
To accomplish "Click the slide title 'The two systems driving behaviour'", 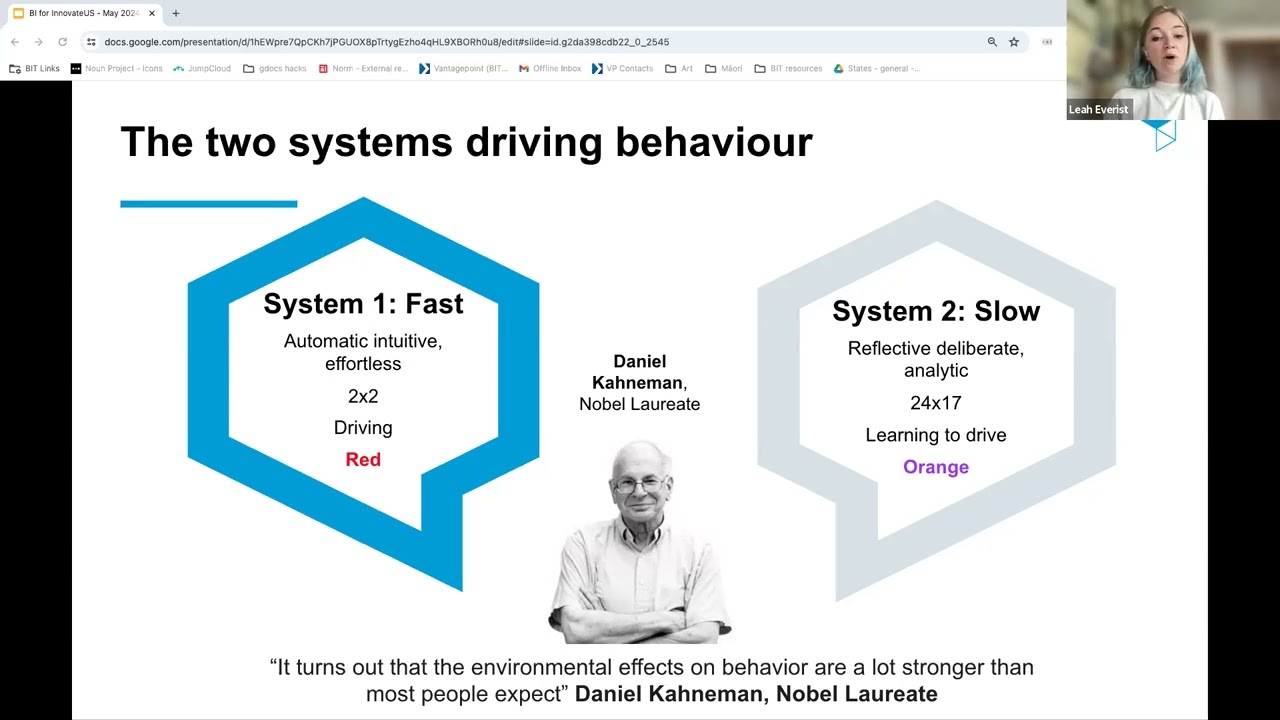I will tap(466, 142).
